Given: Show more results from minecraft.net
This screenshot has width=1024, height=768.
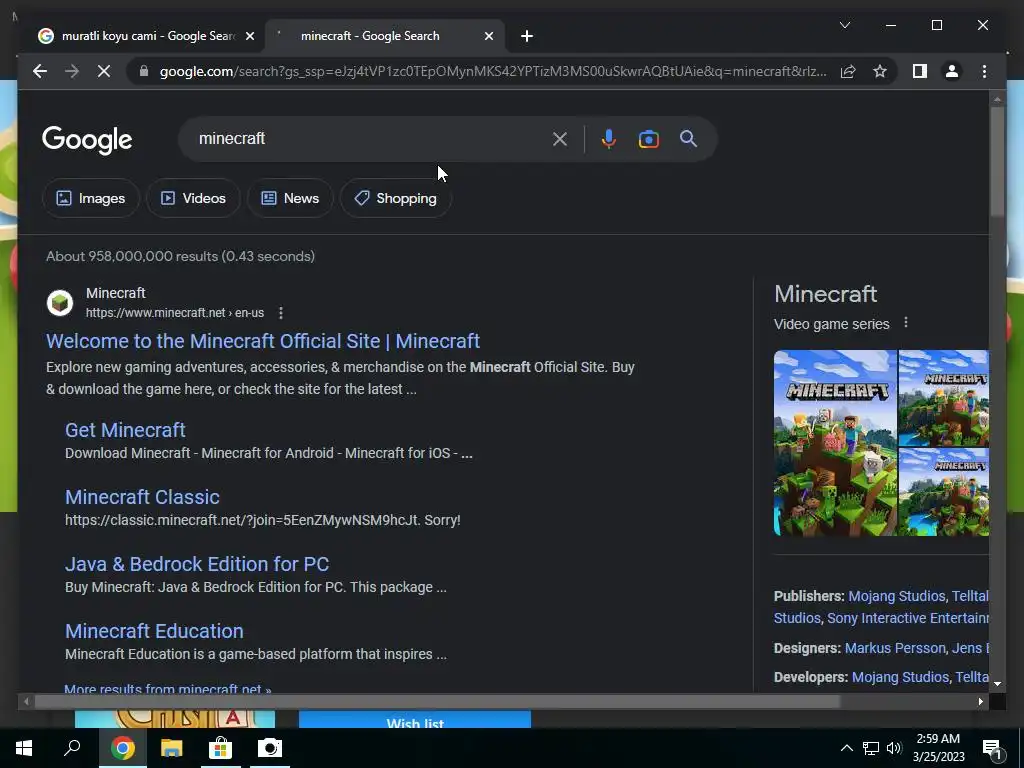Looking at the screenshot, I should (x=168, y=688).
